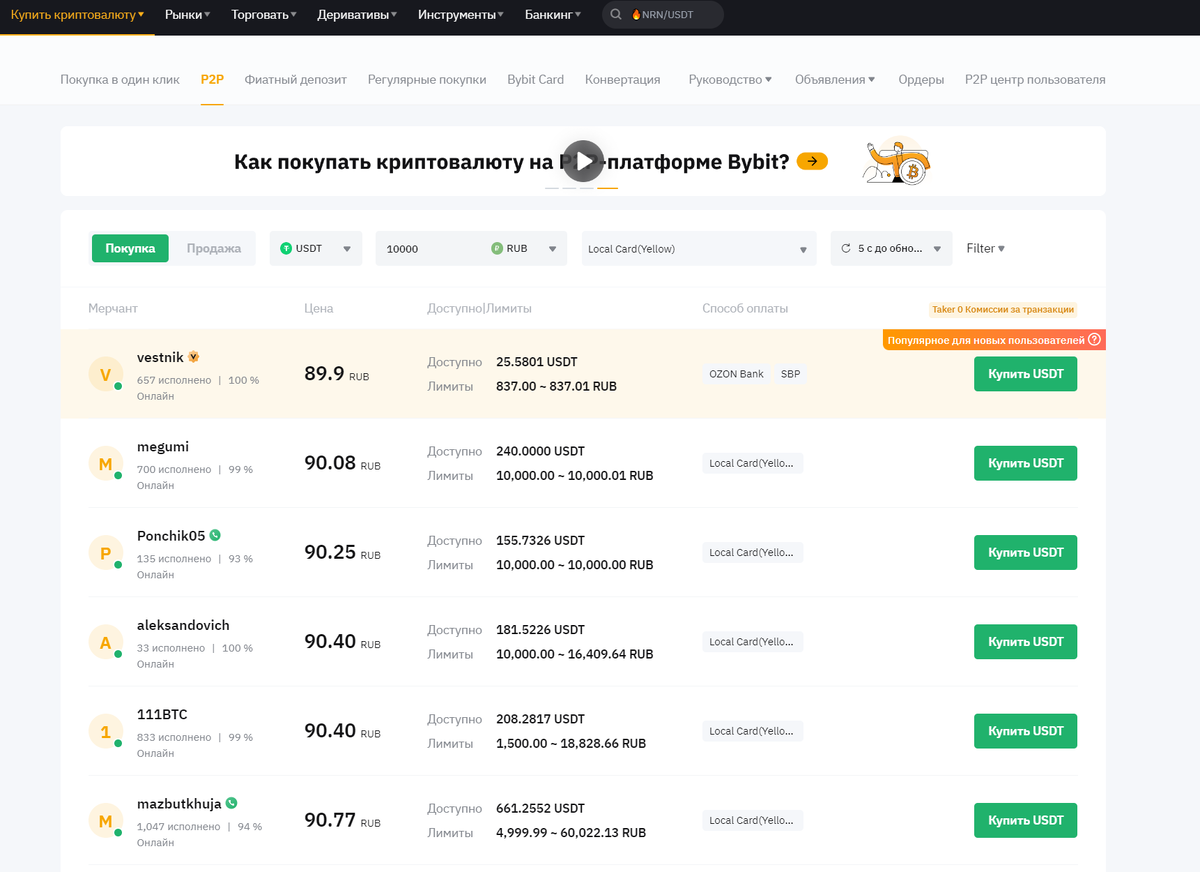Switch to the Фиатный депозит tab
This screenshot has height=872, width=1200.
tap(295, 78)
